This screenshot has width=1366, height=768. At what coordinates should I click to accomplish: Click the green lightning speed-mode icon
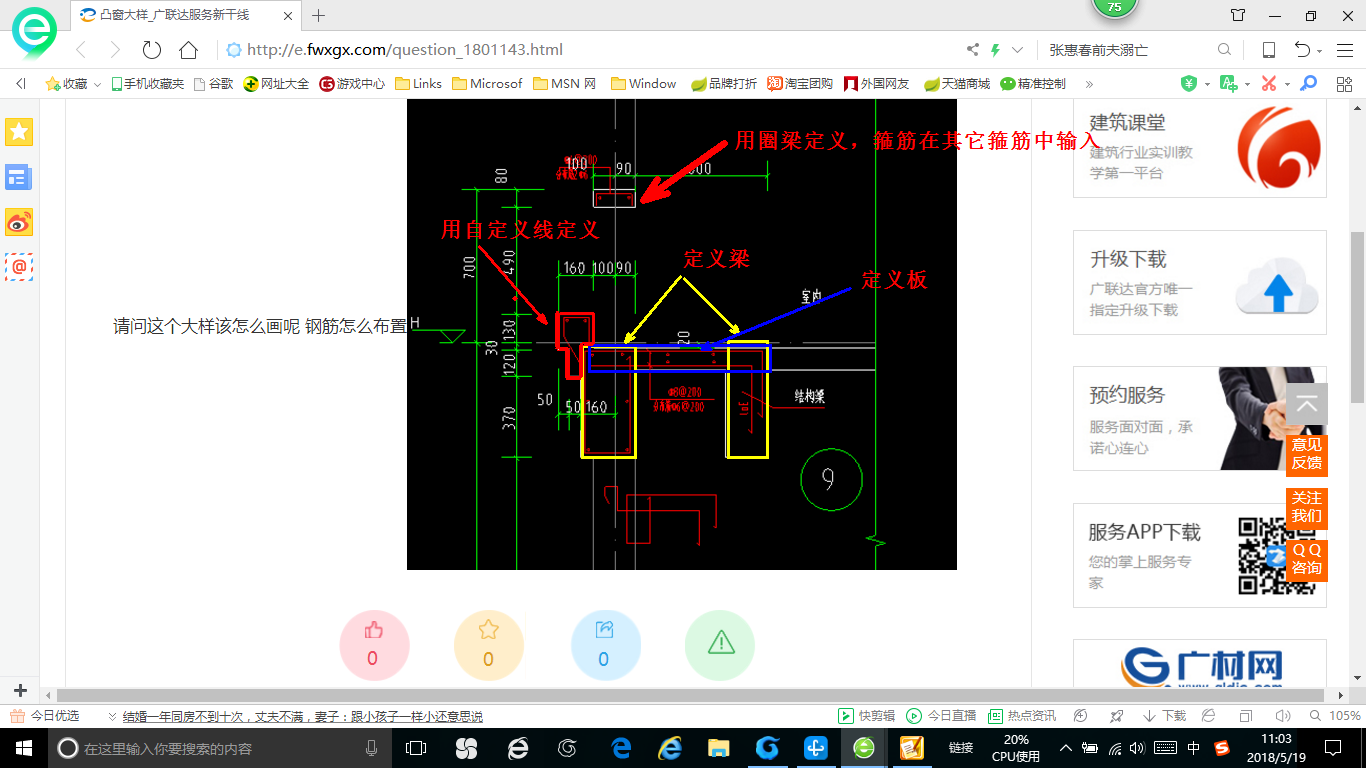tap(995, 50)
